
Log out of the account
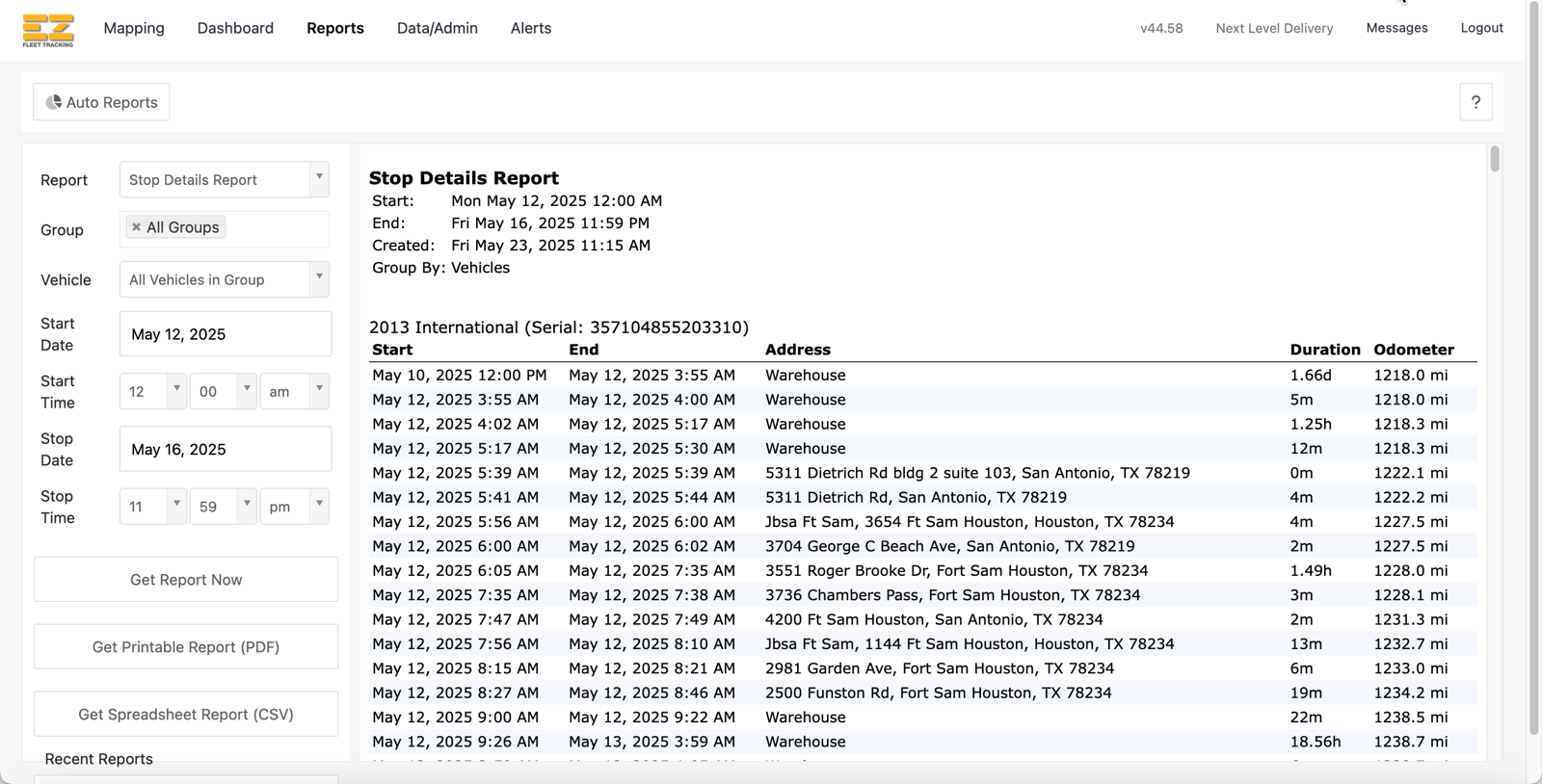[1481, 28]
